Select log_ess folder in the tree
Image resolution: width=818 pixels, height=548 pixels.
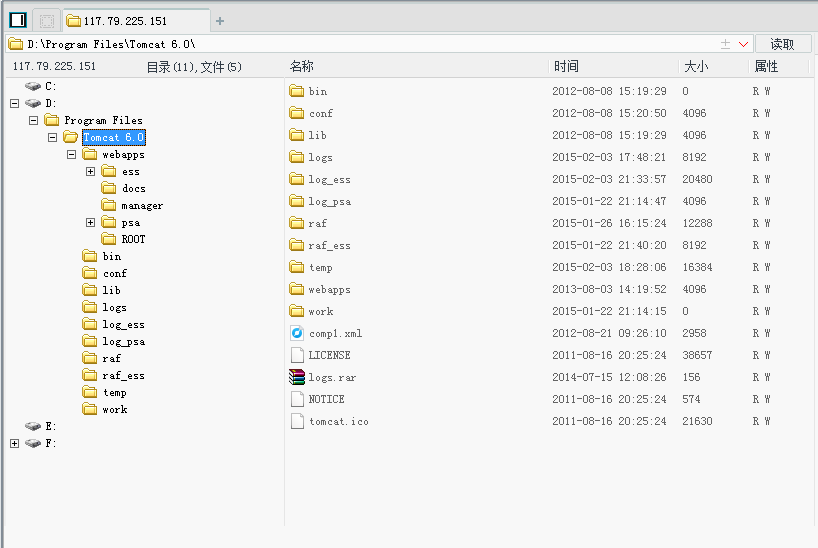pos(123,325)
